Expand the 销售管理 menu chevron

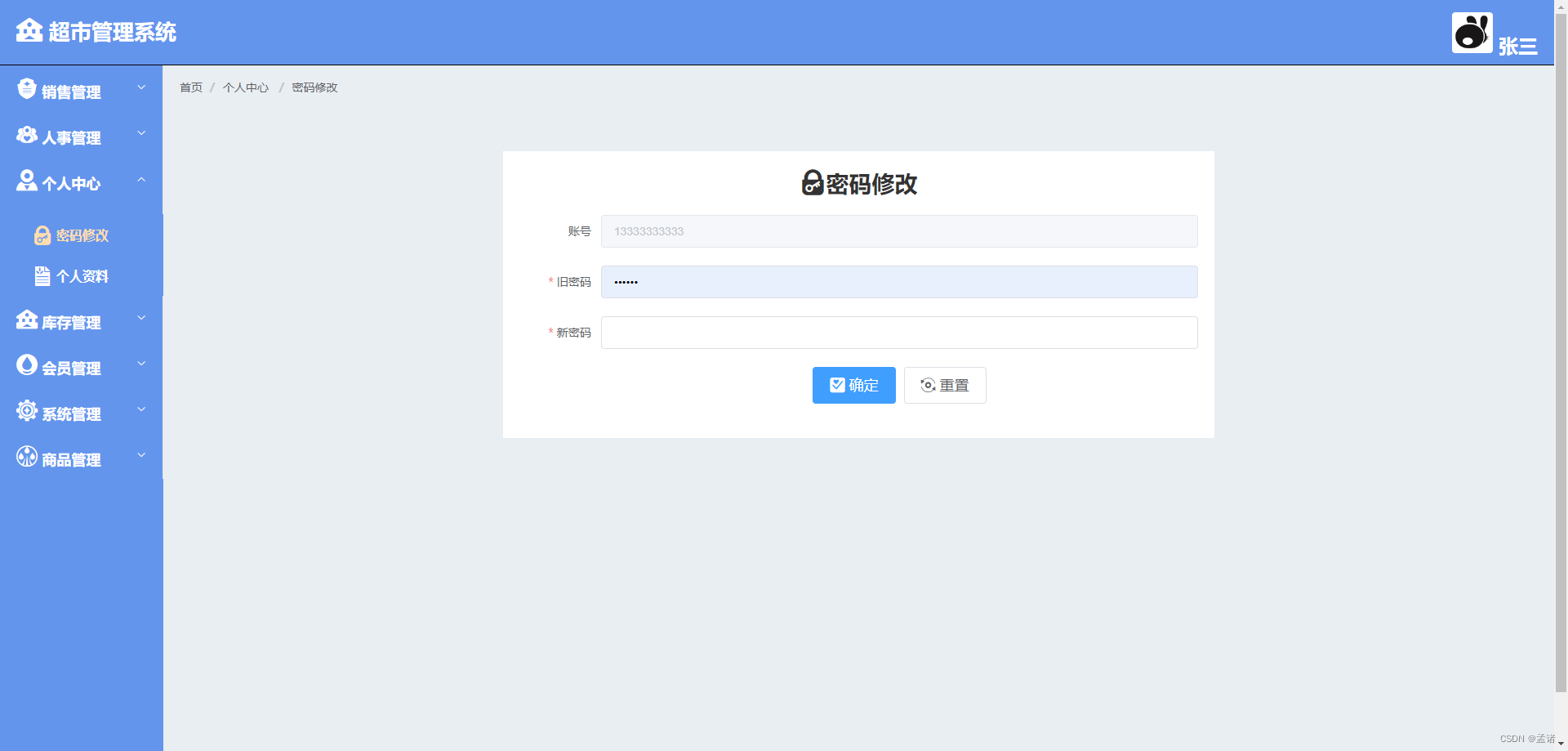point(141,87)
